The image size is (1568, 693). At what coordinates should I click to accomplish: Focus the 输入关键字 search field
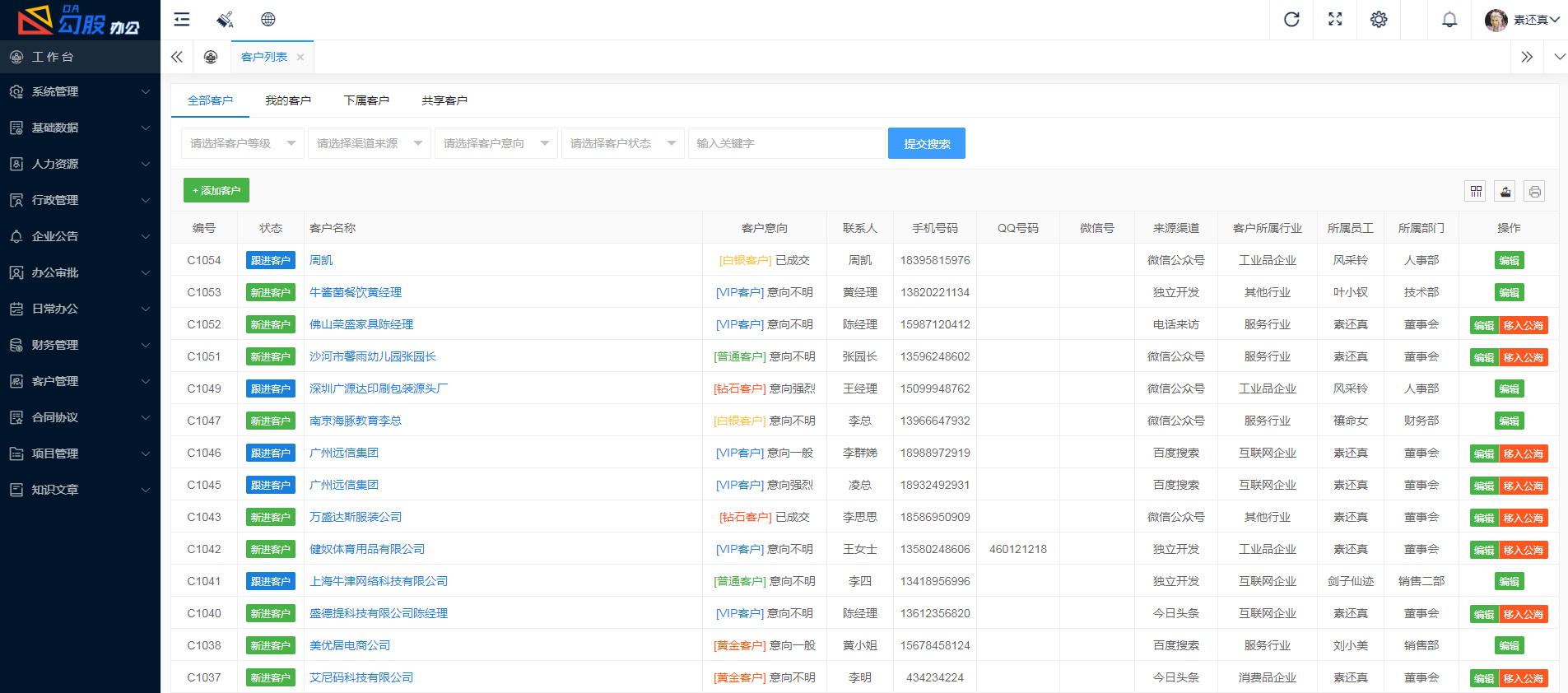pyautogui.click(x=787, y=143)
